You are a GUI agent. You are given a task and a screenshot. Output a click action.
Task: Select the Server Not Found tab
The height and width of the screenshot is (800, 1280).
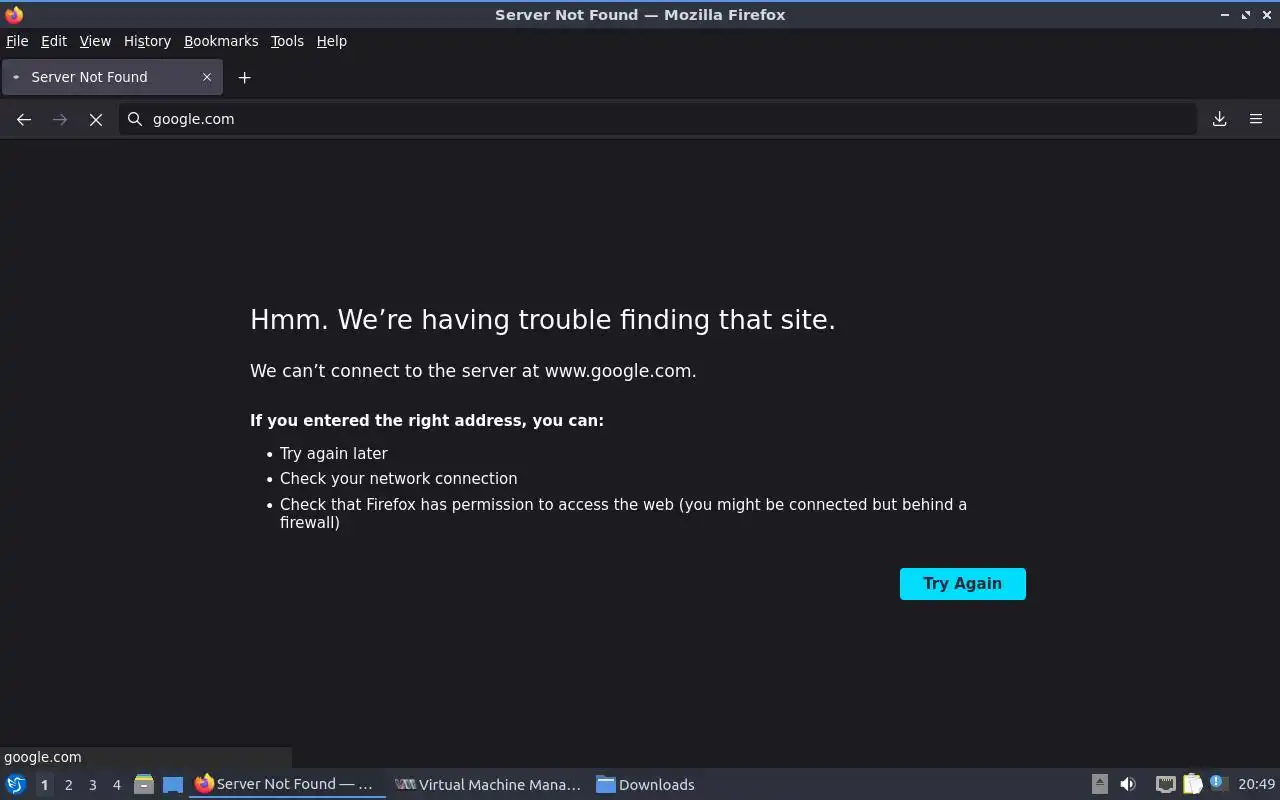pyautogui.click(x=112, y=77)
